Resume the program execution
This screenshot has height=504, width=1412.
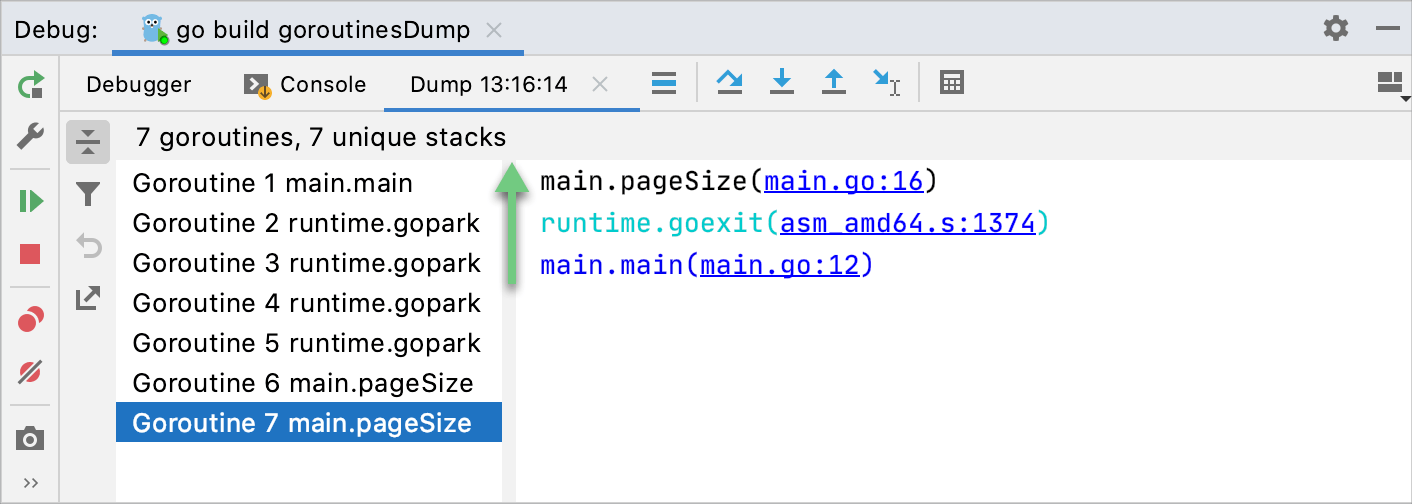click(31, 201)
